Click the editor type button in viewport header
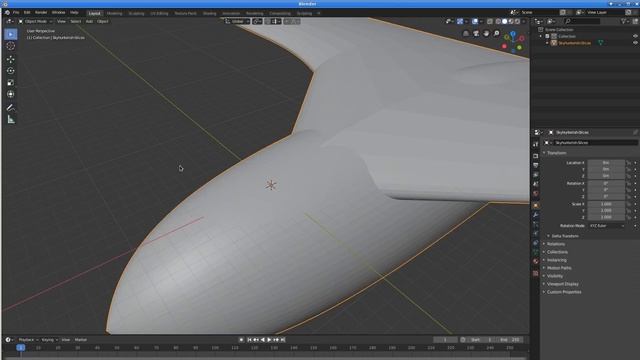Image resolution: width=640 pixels, height=360 pixels. (x=9, y=22)
